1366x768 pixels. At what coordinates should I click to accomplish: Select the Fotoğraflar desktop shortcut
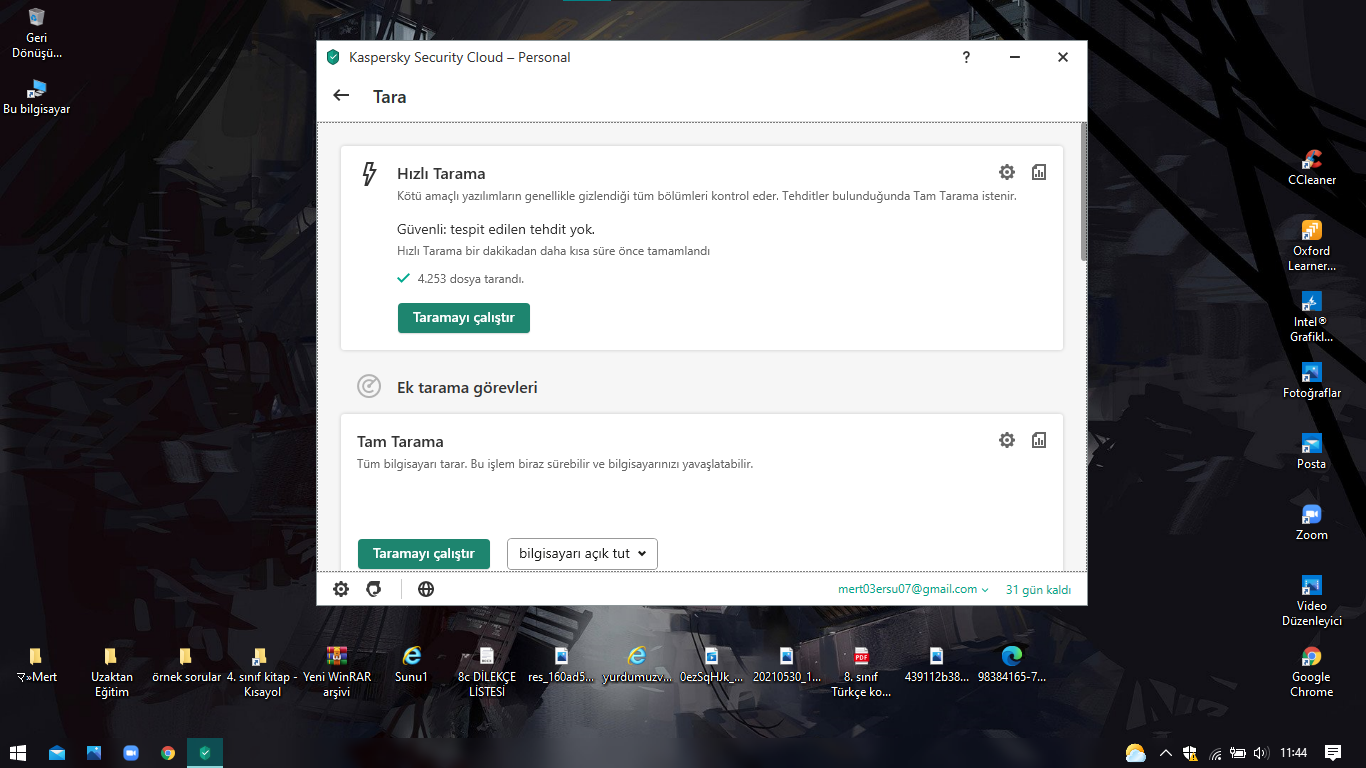click(x=1312, y=380)
